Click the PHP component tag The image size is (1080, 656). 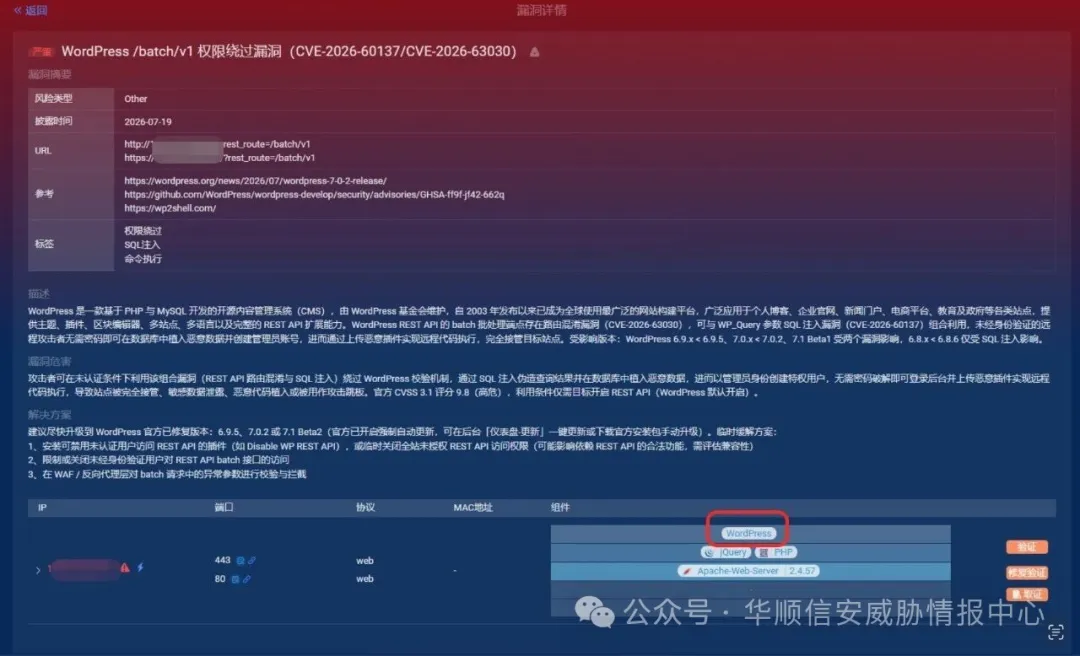tap(776, 553)
